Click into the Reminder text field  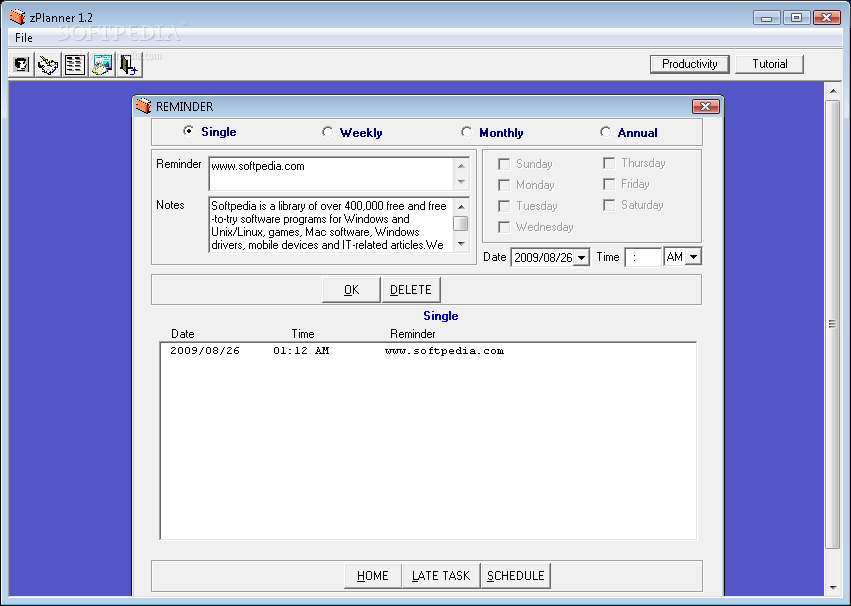tap(331, 174)
